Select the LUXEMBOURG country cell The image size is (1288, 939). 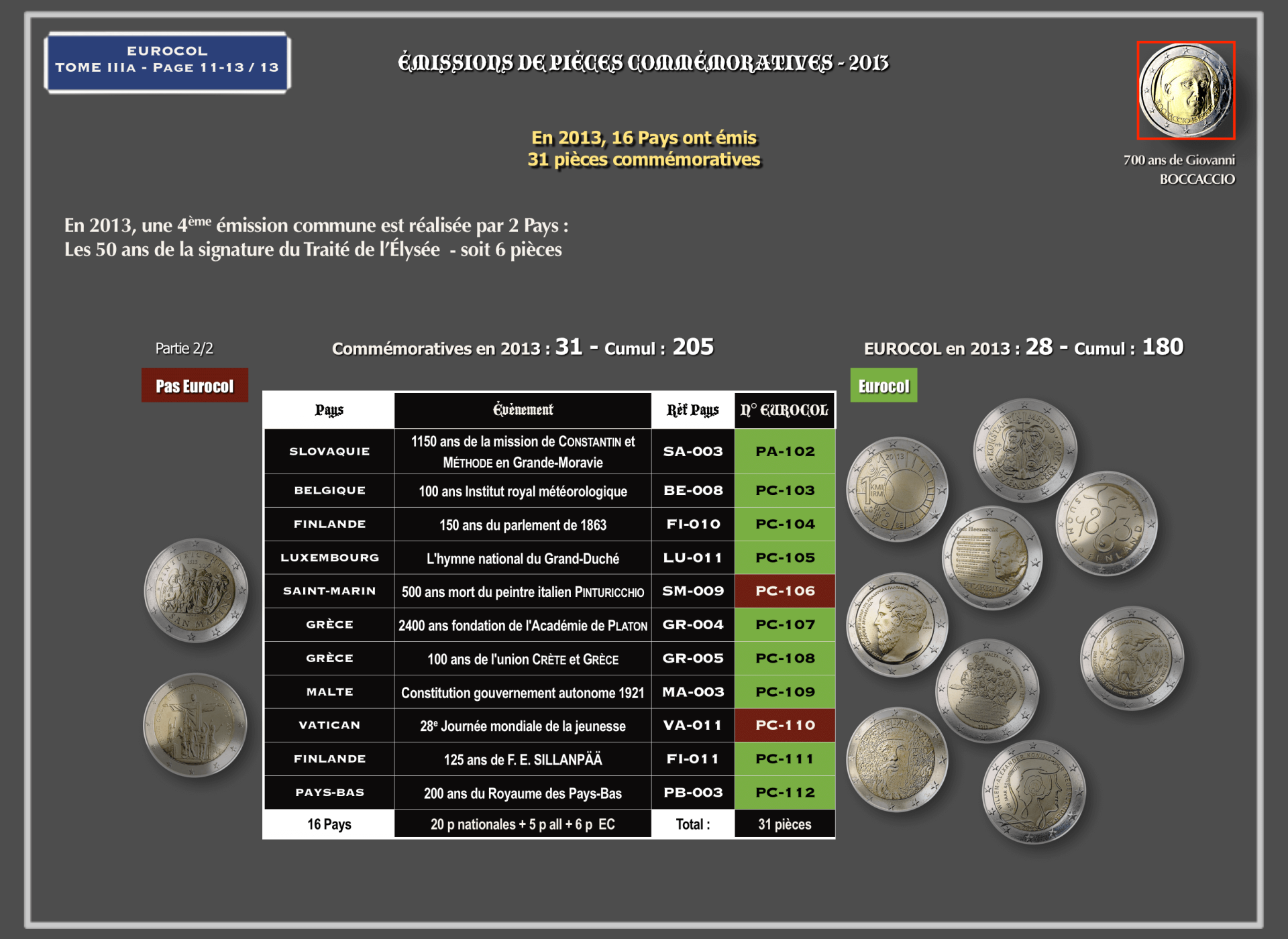(x=329, y=557)
